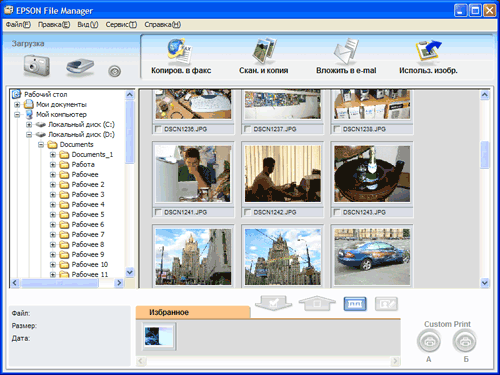Open the Копиров. в факс tool
This screenshot has height=375, width=500.
tap(181, 56)
